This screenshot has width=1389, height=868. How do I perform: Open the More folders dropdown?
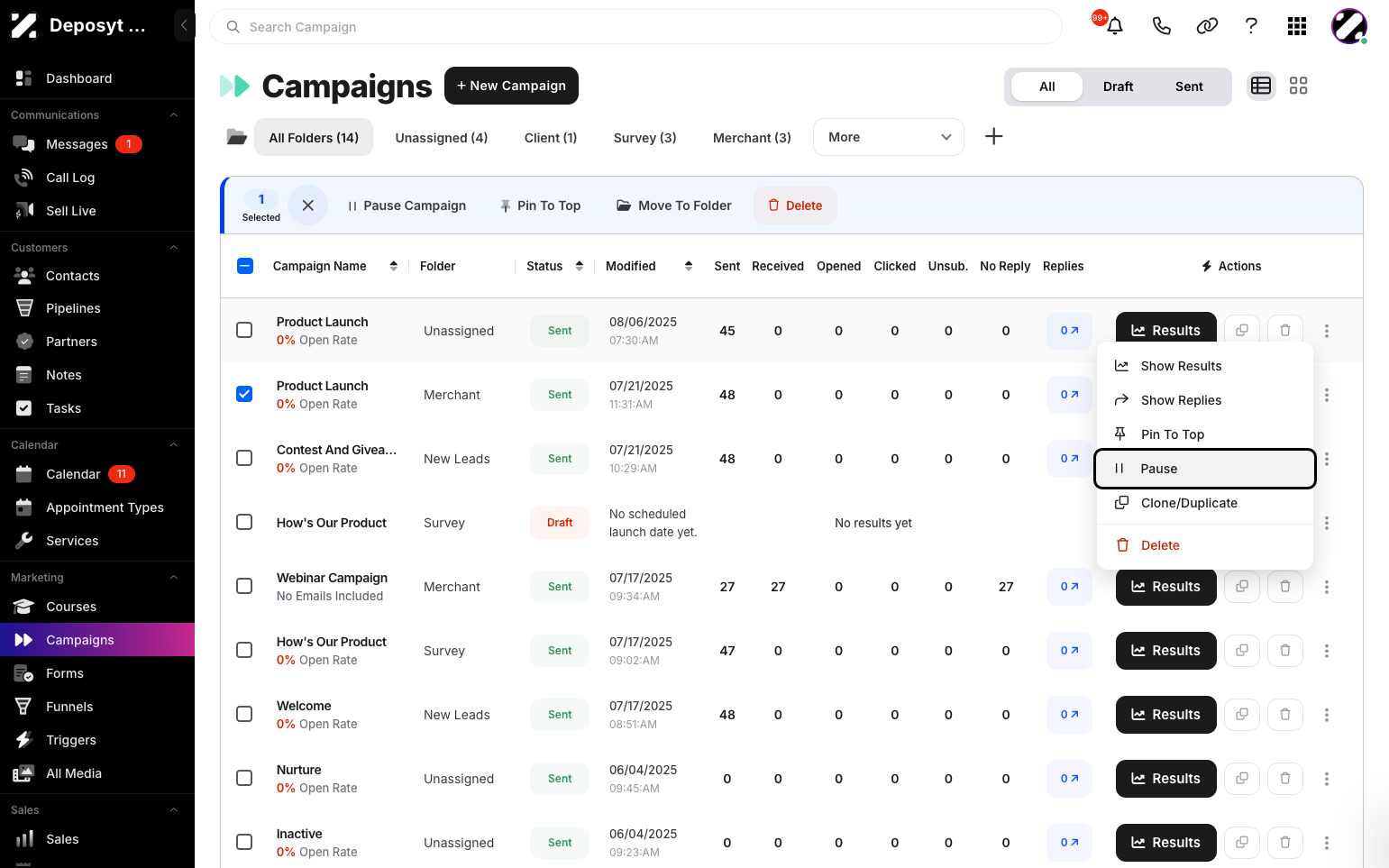coord(889,137)
